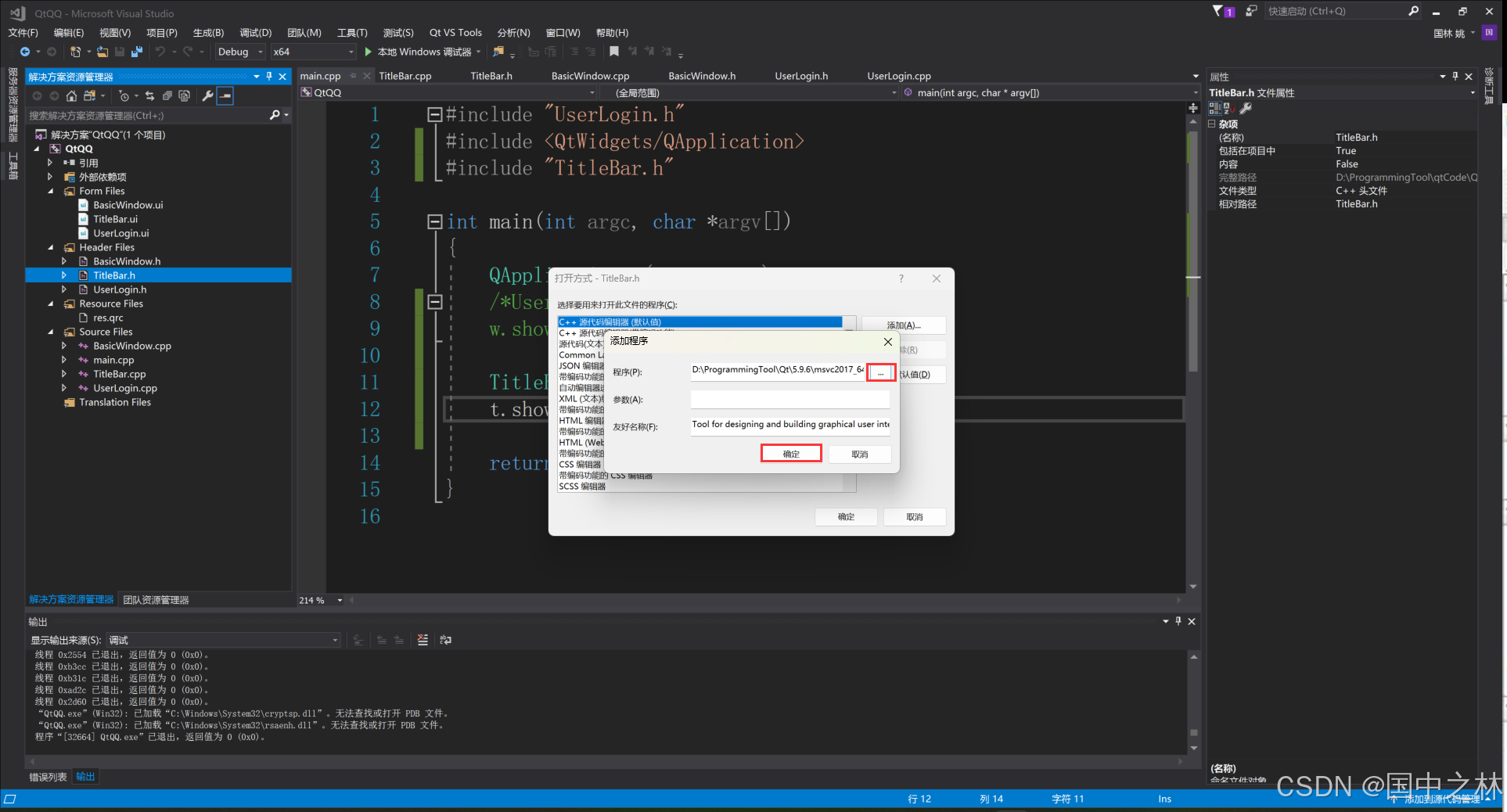The width and height of the screenshot is (1507, 812).
Task: Switch to the TitleBar.cpp editor tab
Action: (405, 76)
